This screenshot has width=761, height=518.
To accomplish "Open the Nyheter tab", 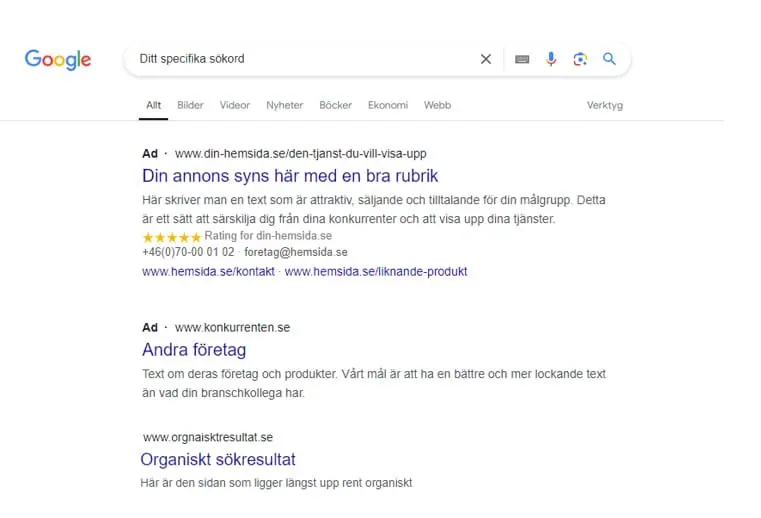I will (x=284, y=105).
